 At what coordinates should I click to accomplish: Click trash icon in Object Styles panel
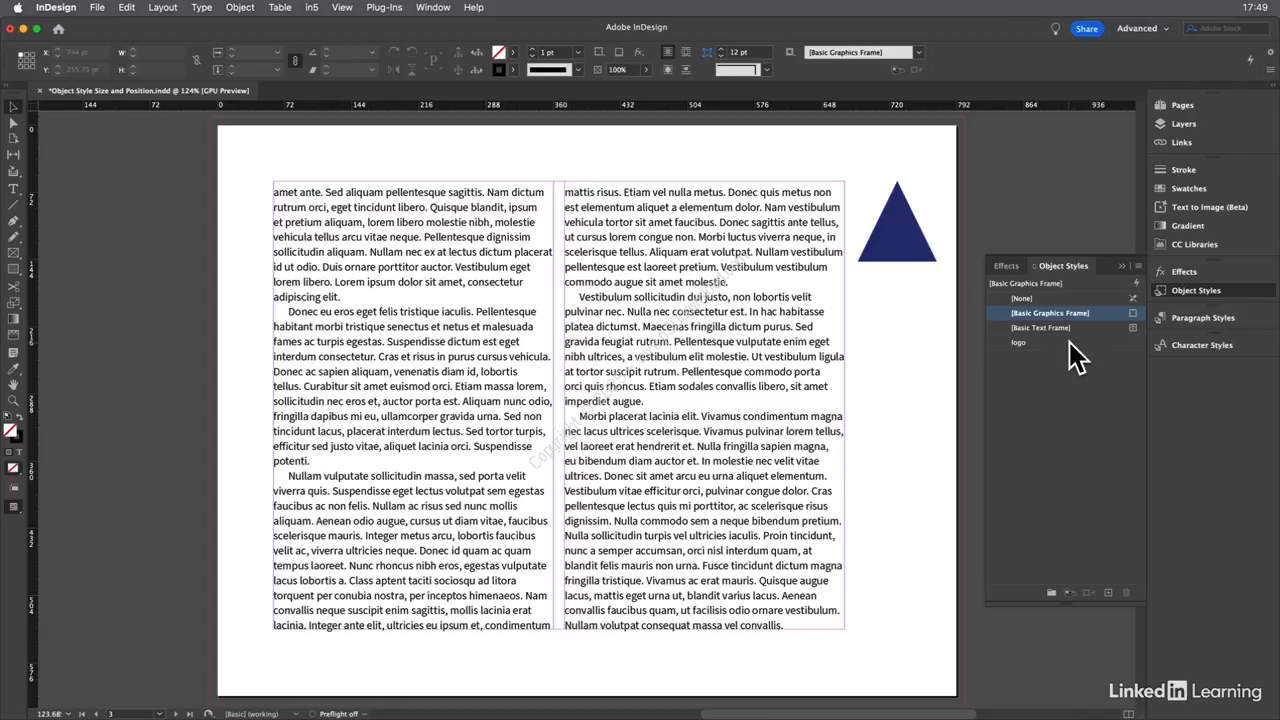[x=1126, y=592]
